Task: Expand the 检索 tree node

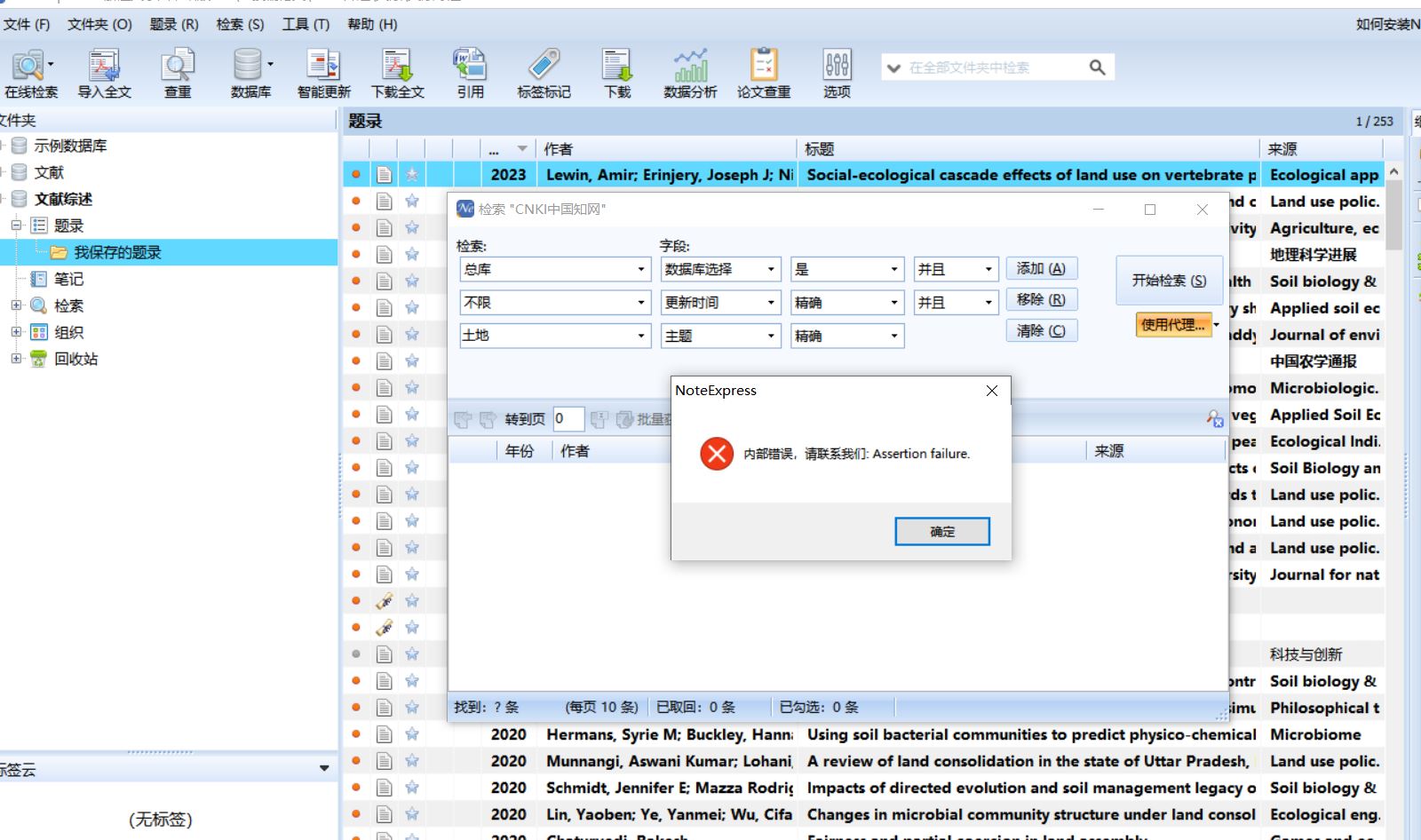Action: pyautogui.click(x=16, y=305)
